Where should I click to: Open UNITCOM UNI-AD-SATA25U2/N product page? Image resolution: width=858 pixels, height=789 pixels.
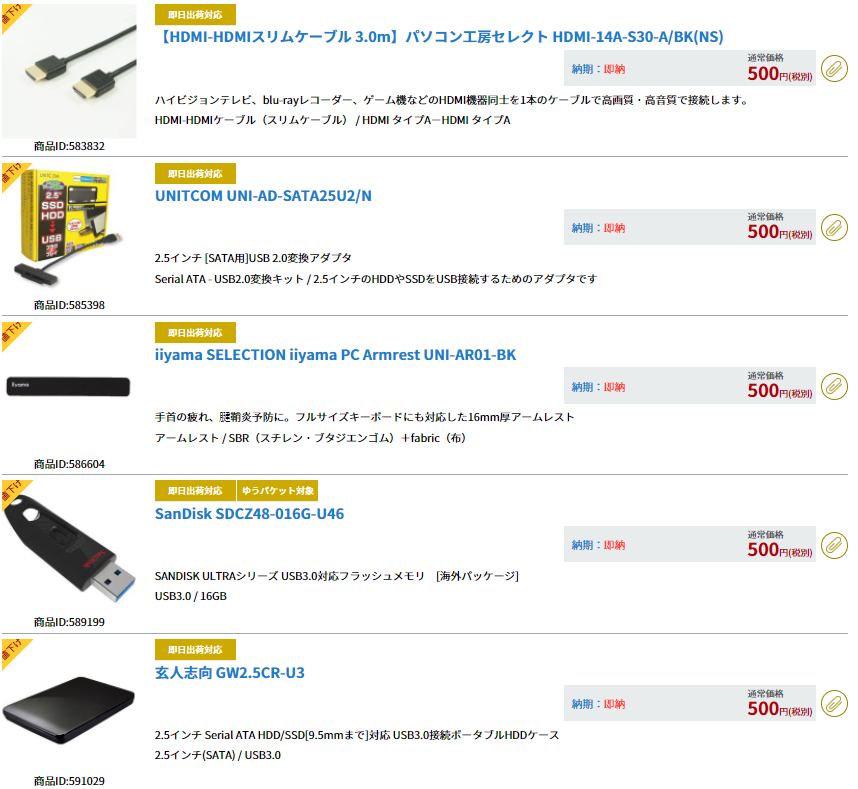(263, 195)
